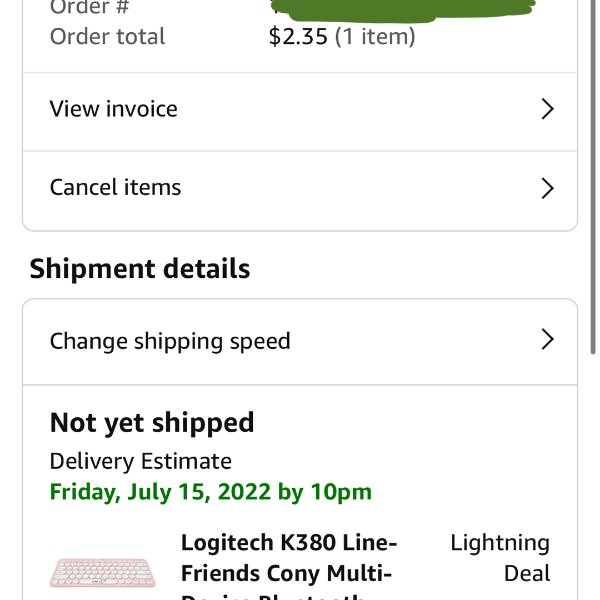Click the Shipment details heading
The image size is (600, 600).
click(140, 269)
